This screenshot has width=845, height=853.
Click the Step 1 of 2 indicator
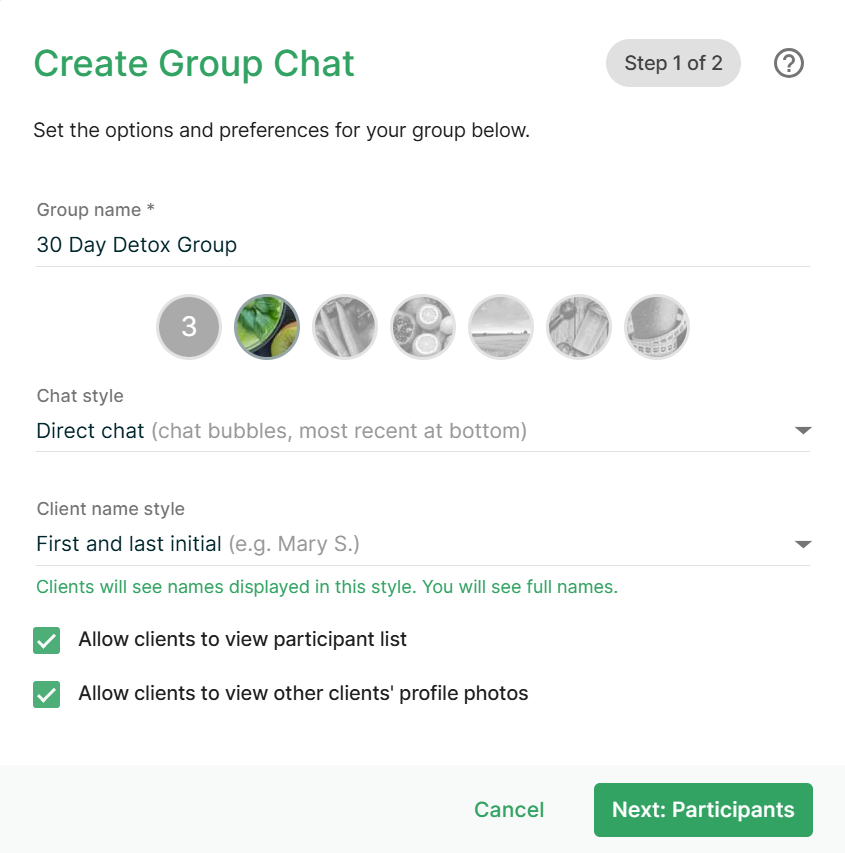point(673,64)
